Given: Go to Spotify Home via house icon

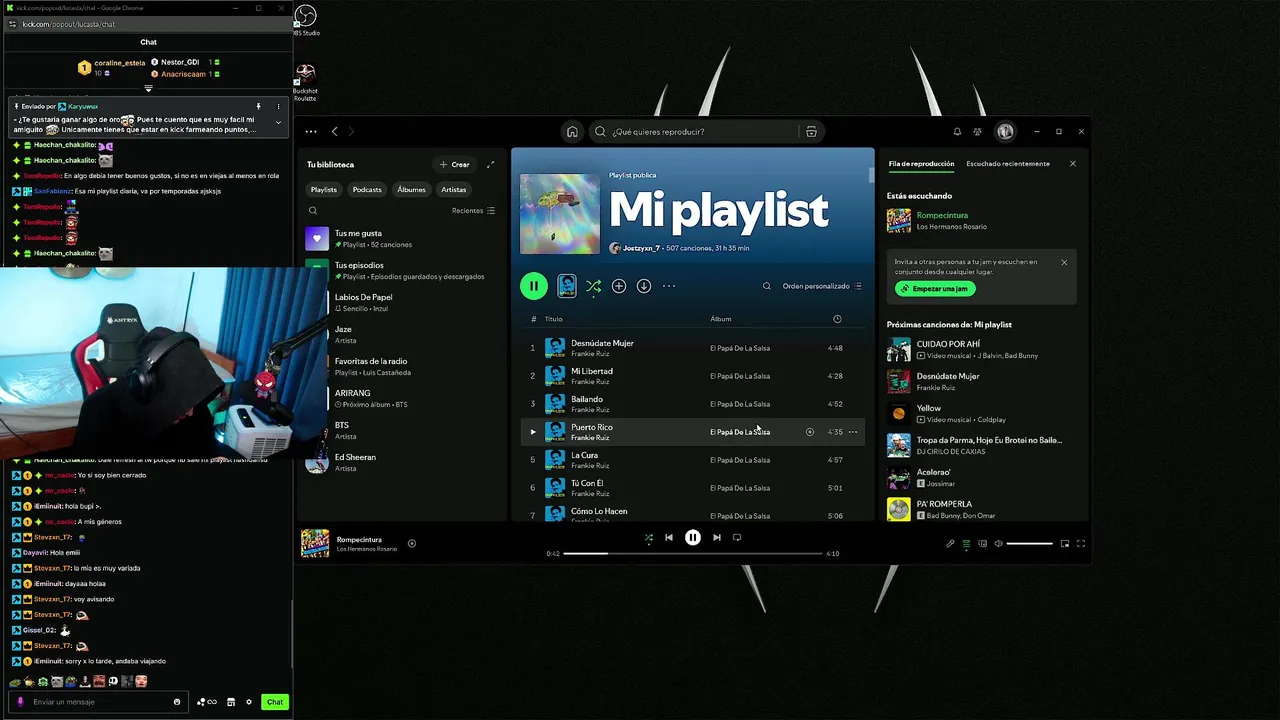Looking at the screenshot, I should (x=572, y=131).
